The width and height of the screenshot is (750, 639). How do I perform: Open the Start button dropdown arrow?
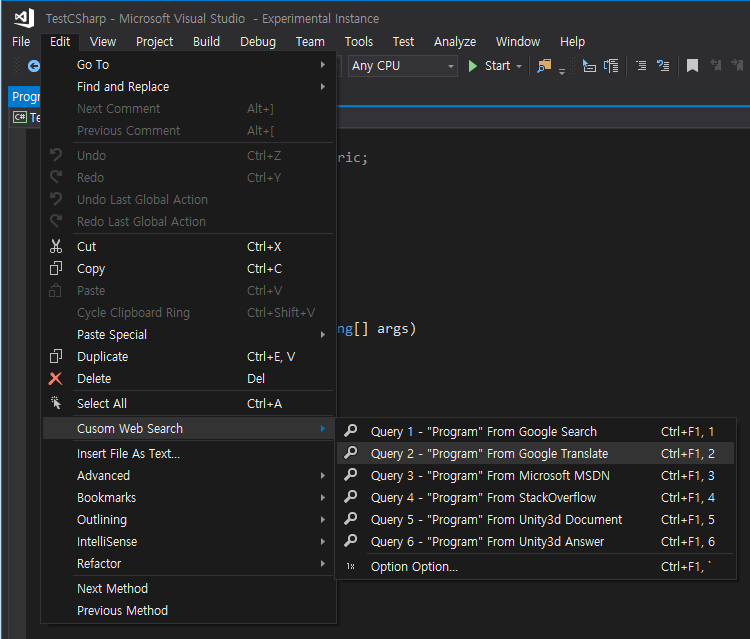519,66
